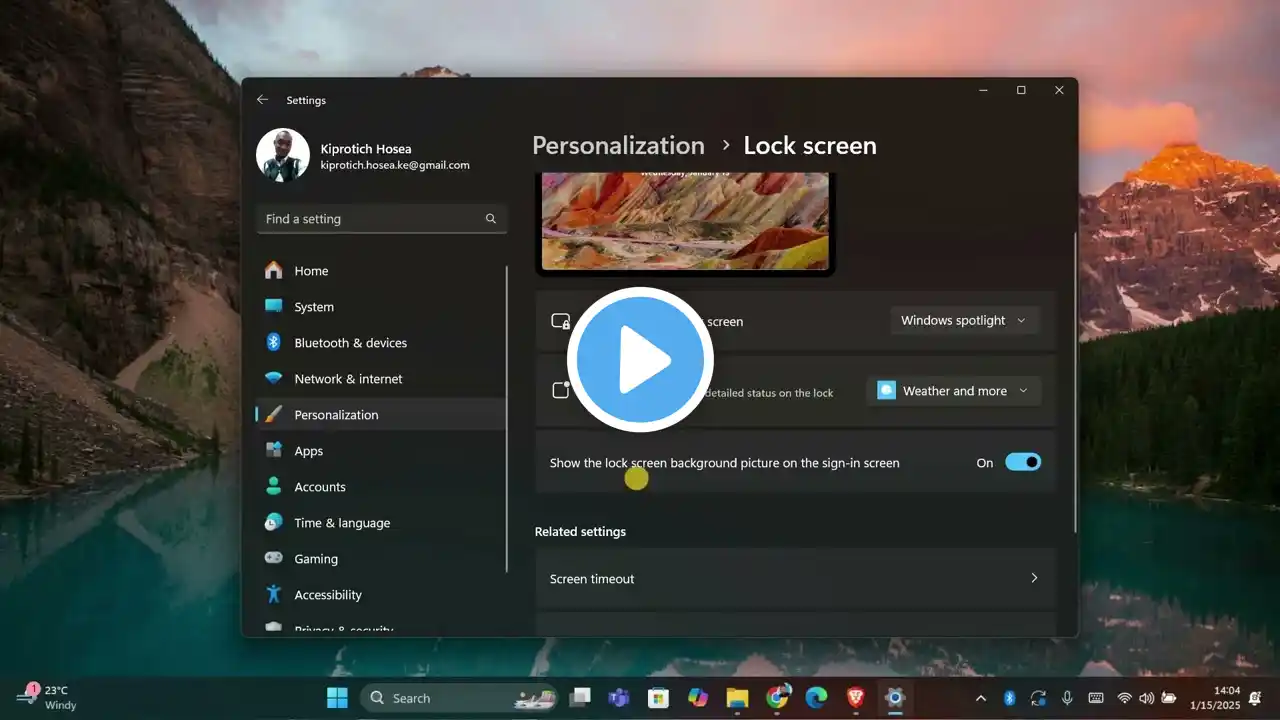The image size is (1280, 720).
Task: Click the volume speaker tray icon
Action: 1146,698
